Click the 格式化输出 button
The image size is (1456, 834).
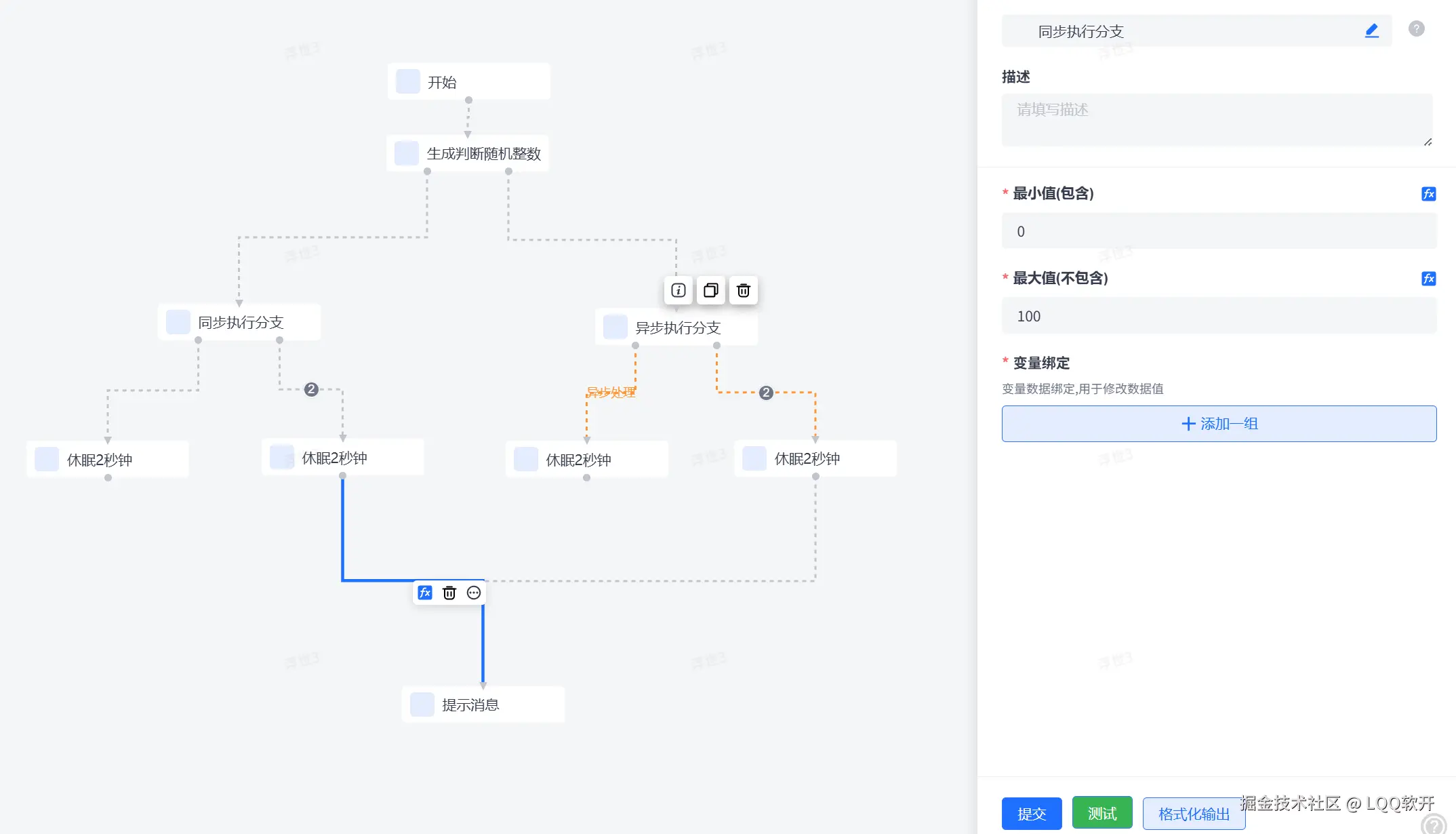[1194, 813]
